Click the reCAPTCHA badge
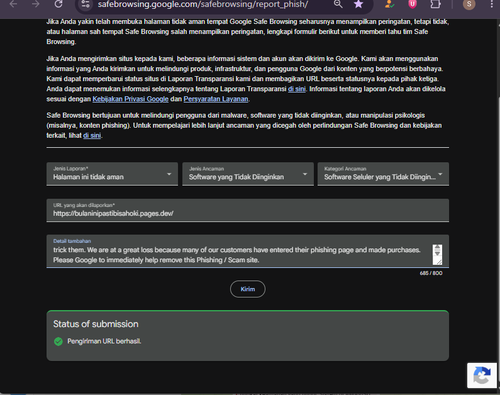This screenshot has height=395, width=500. click(x=482, y=375)
